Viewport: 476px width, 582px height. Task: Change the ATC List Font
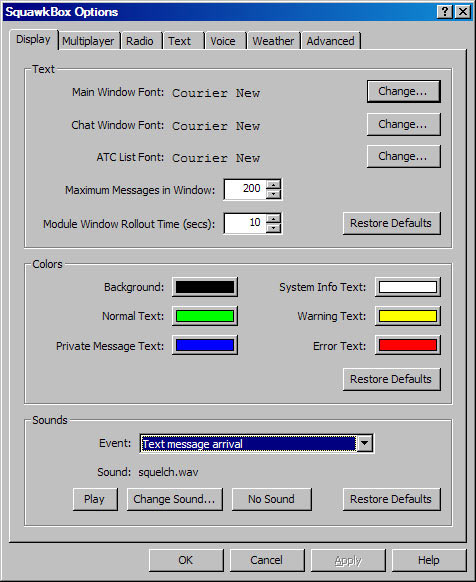404,156
